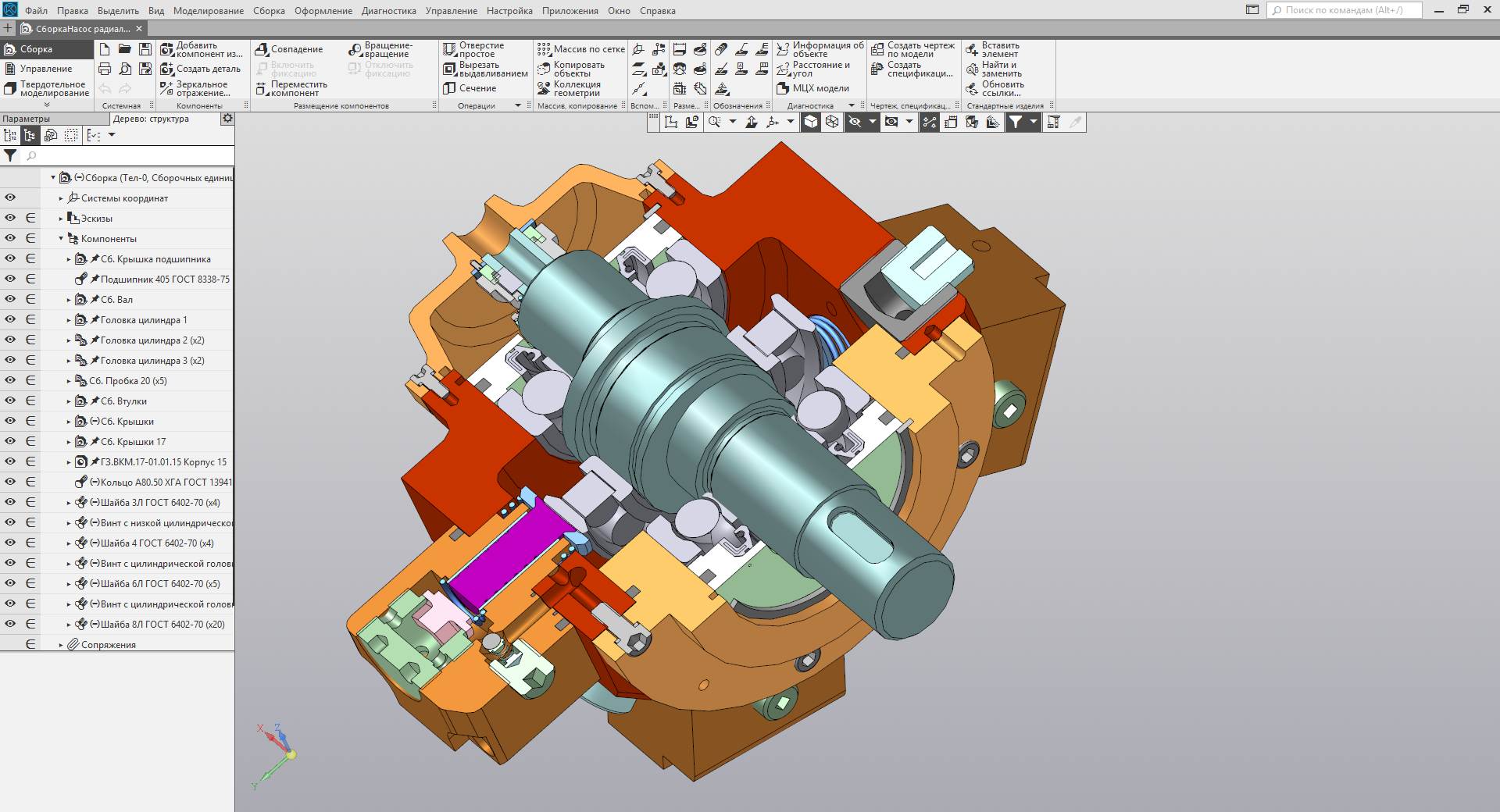The height and width of the screenshot is (812, 1500).
Task: Click the Add component from file icon
Action: click(x=167, y=49)
